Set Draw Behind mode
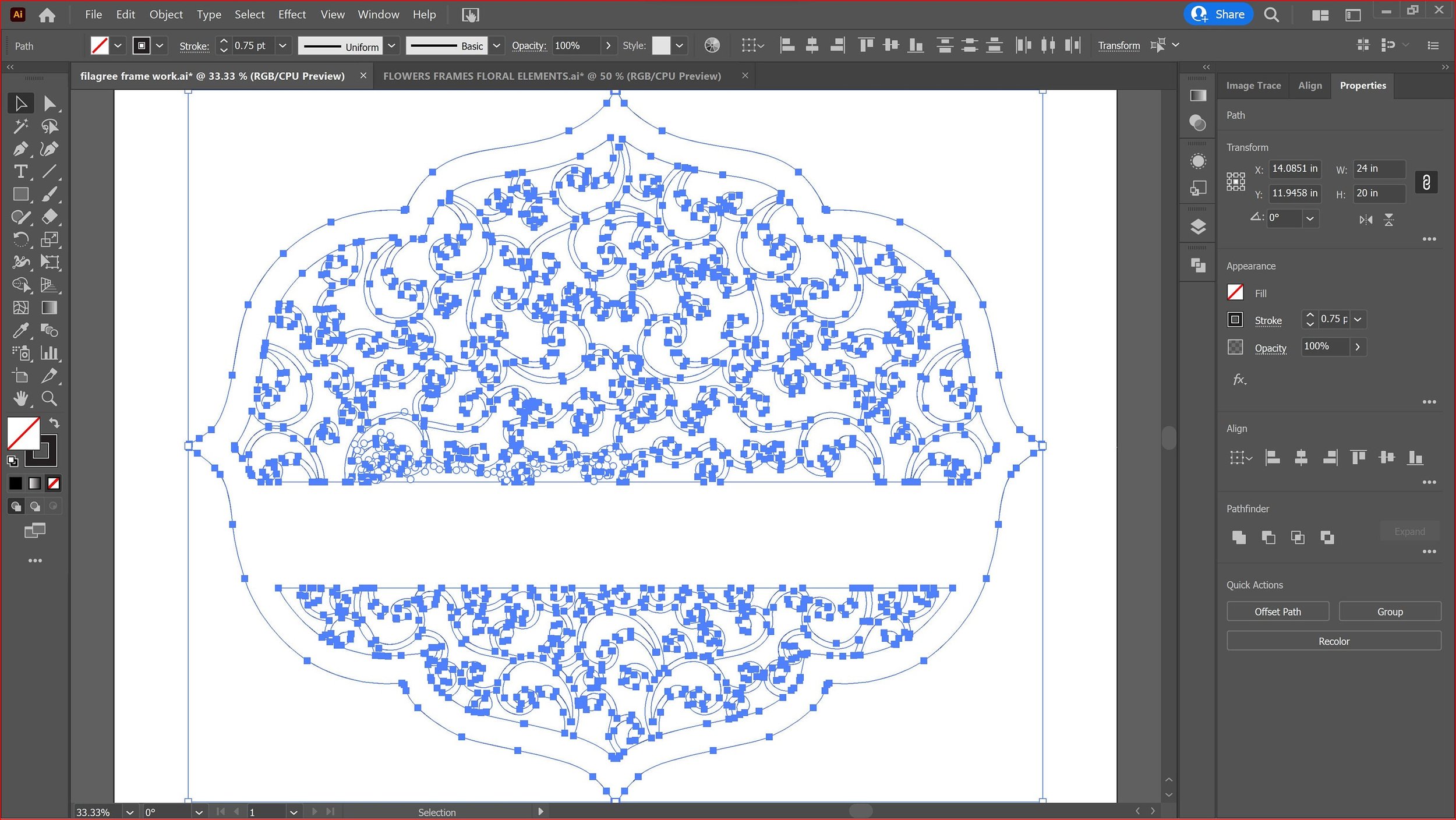This screenshot has width=1456, height=820. [35, 507]
